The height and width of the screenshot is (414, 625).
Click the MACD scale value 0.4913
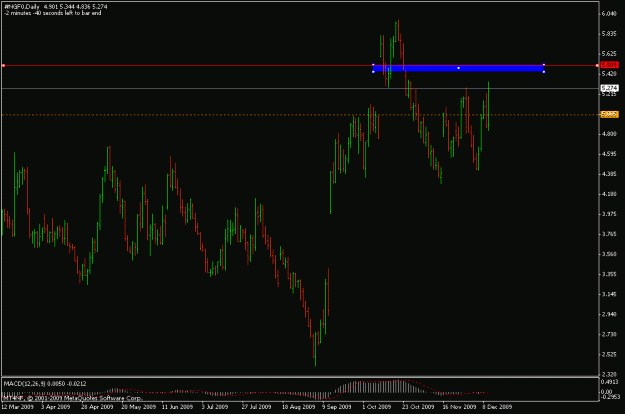(x=609, y=381)
